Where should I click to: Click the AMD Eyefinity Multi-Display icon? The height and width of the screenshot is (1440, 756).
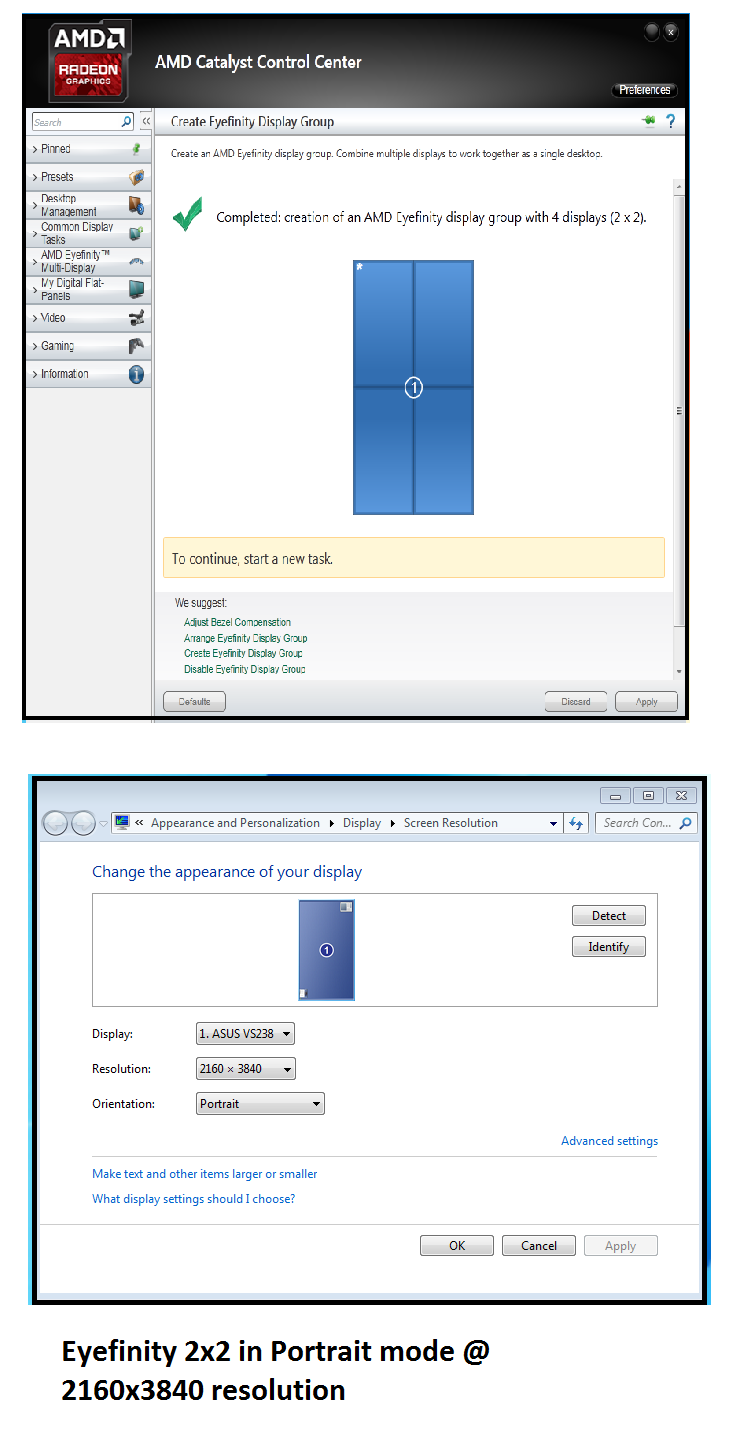coord(136,261)
